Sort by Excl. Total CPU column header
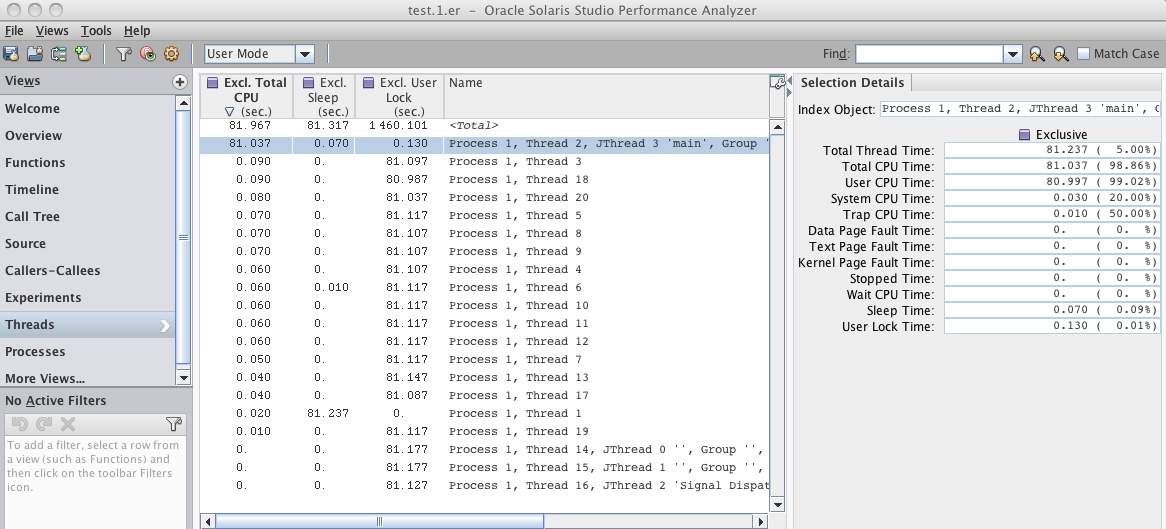This screenshot has width=1166, height=529. click(x=246, y=96)
